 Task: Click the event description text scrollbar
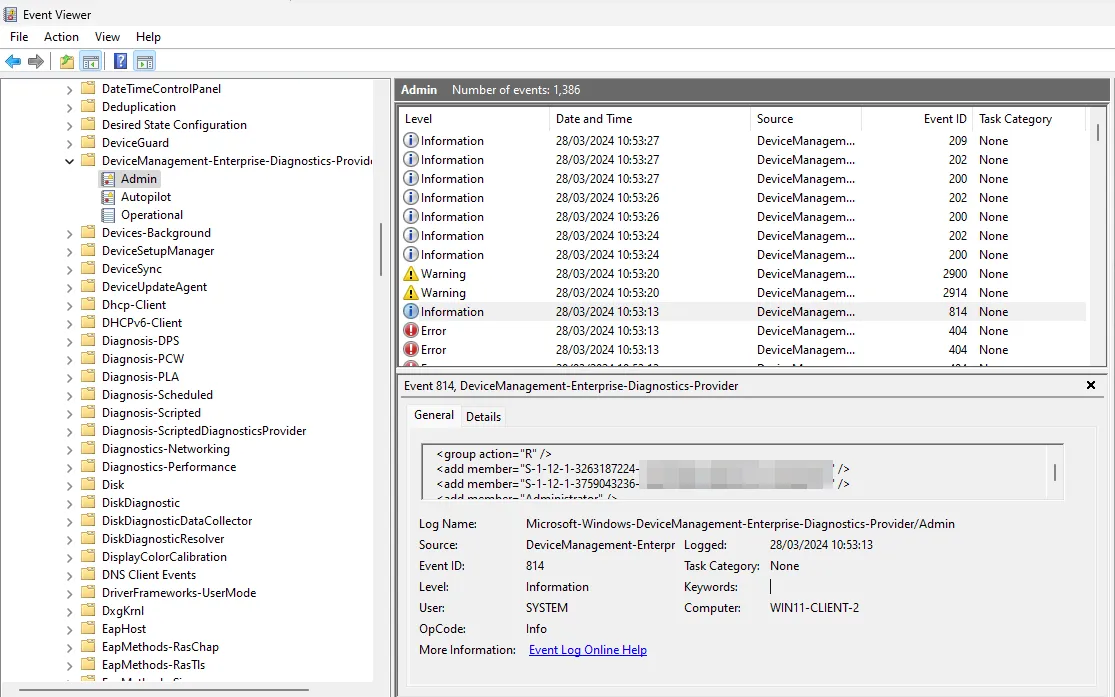coord(1055,472)
